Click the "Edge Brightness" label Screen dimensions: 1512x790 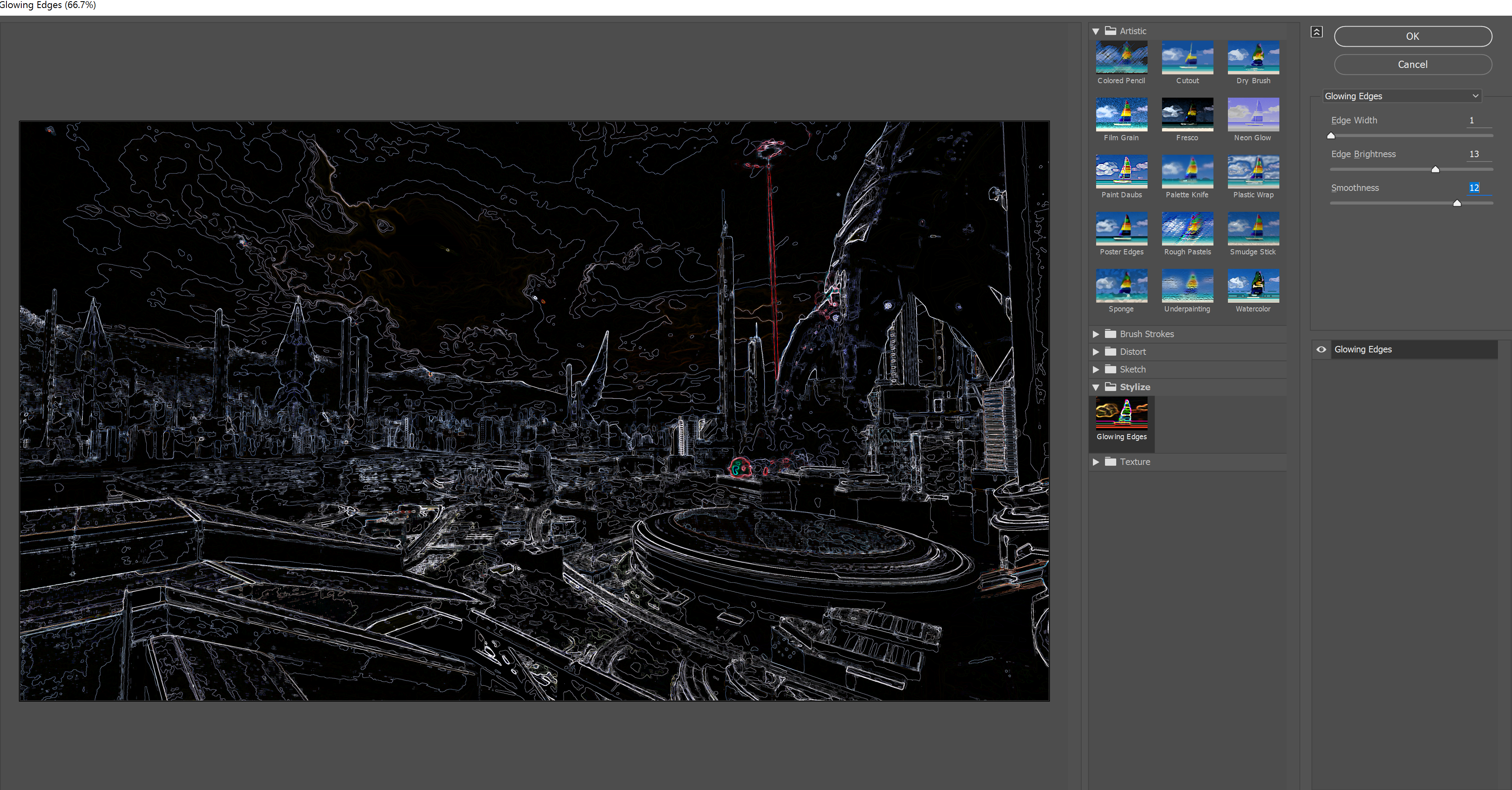(x=1363, y=154)
